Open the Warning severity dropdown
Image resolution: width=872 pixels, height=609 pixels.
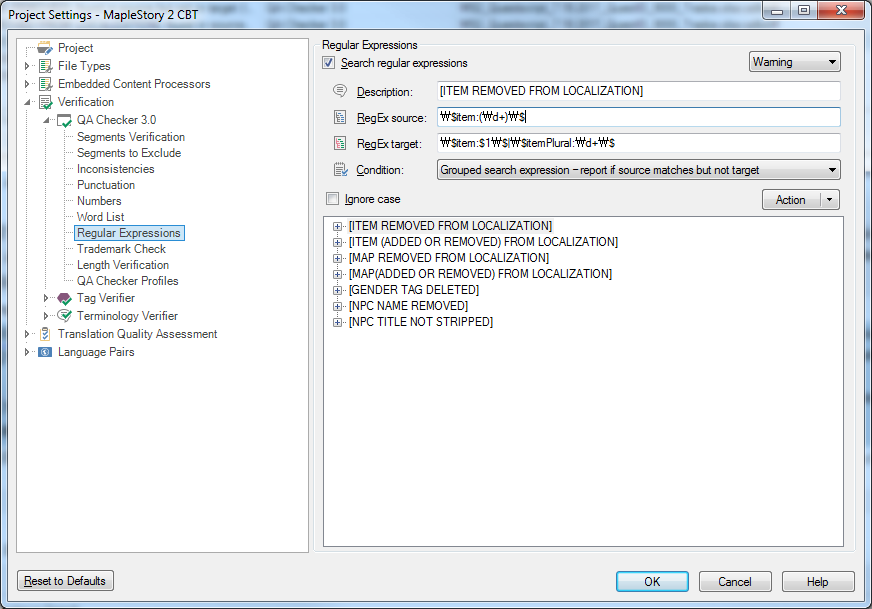[794, 62]
